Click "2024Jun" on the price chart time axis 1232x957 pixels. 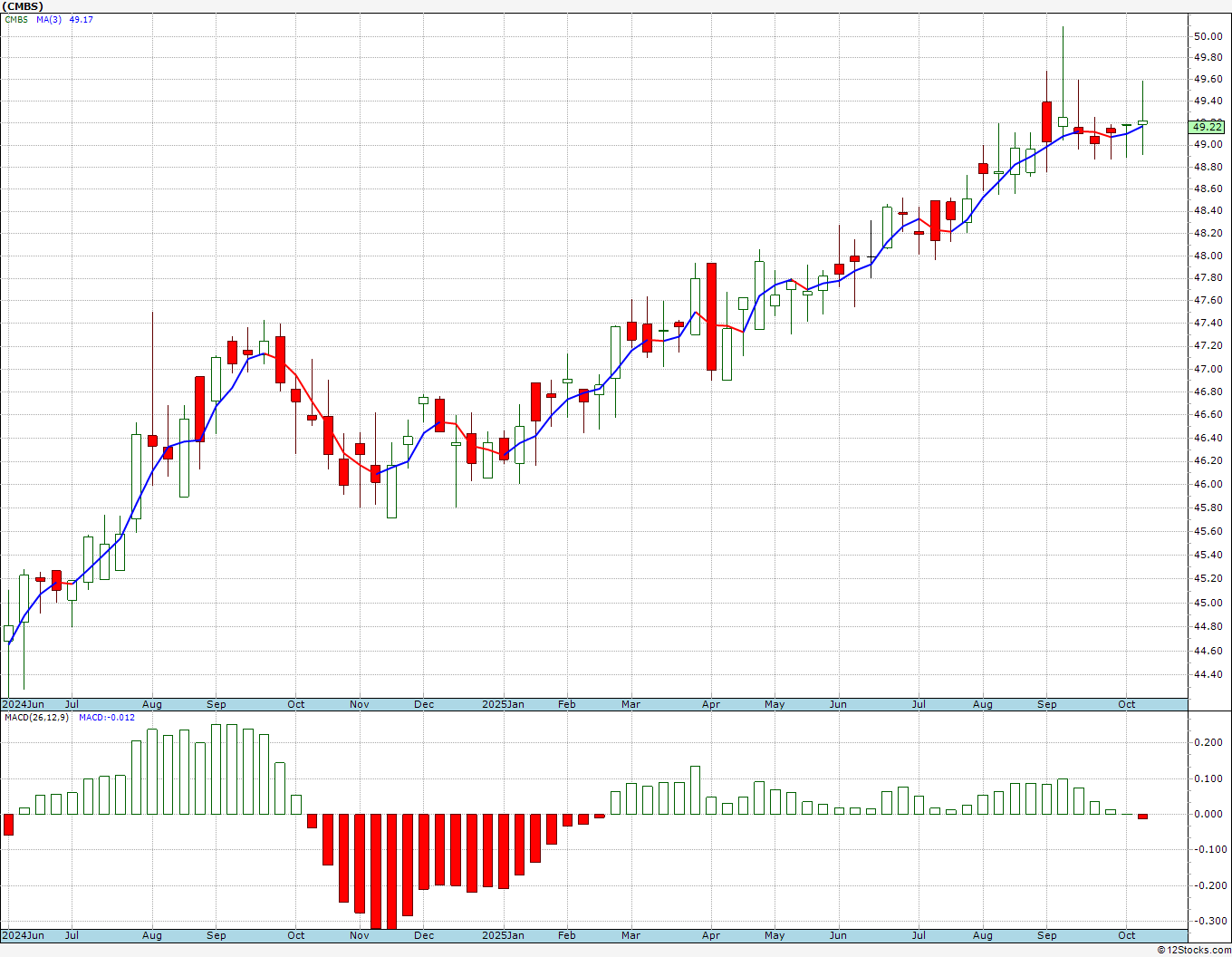23,704
